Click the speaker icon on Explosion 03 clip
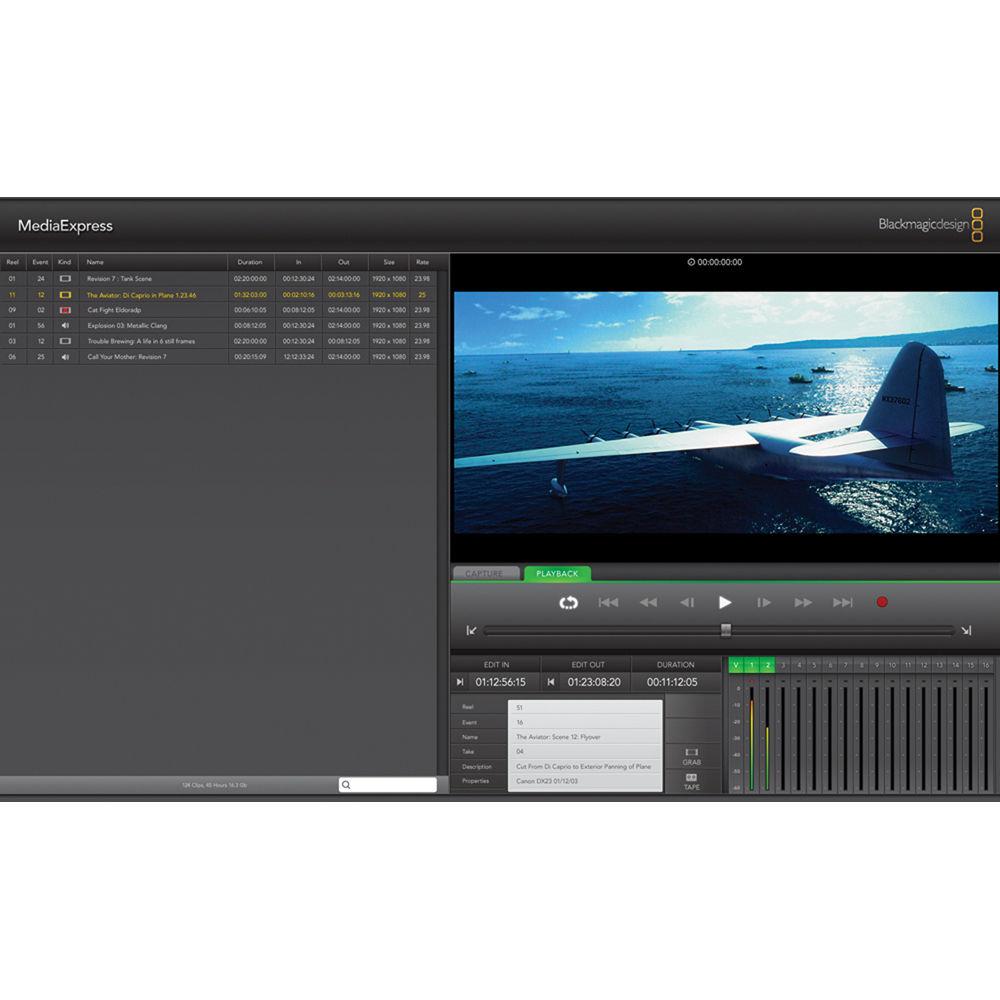The height and width of the screenshot is (1000, 1000). (64, 325)
